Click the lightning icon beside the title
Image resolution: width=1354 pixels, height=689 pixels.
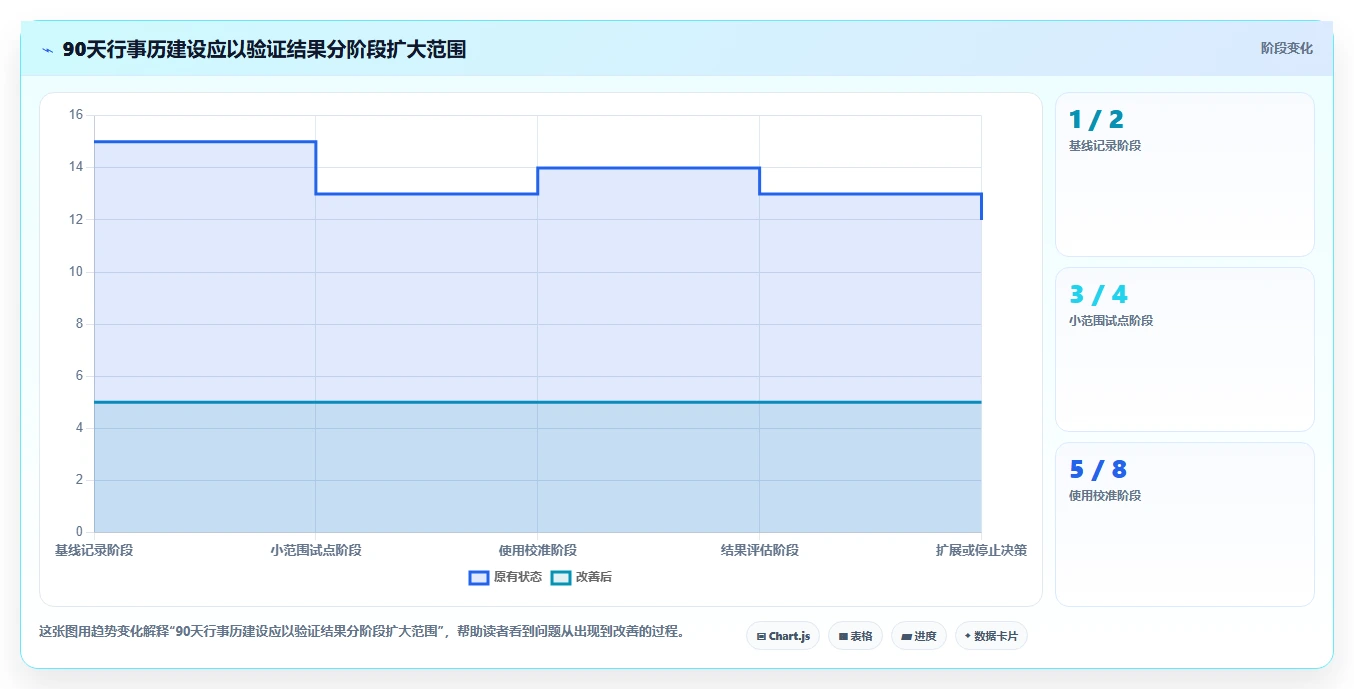point(48,50)
